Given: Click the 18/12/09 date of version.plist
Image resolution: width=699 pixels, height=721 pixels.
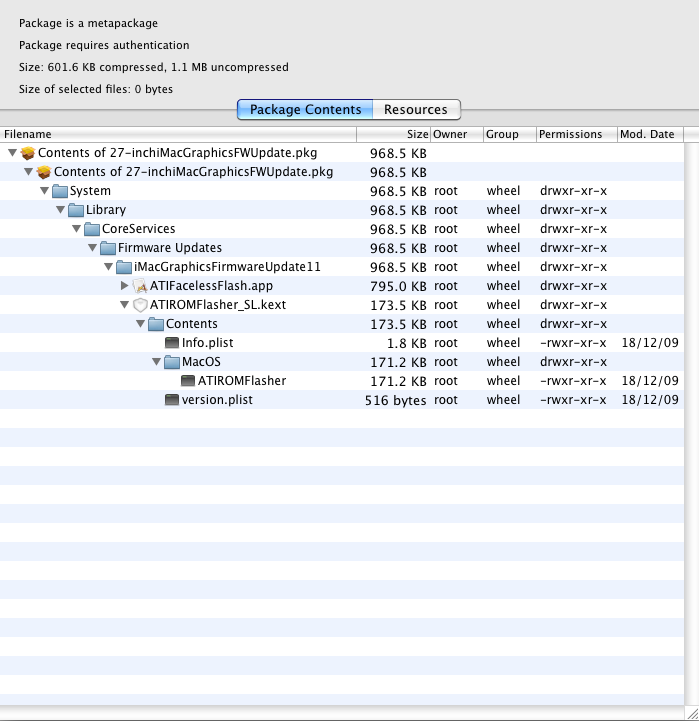Looking at the screenshot, I should (650, 400).
